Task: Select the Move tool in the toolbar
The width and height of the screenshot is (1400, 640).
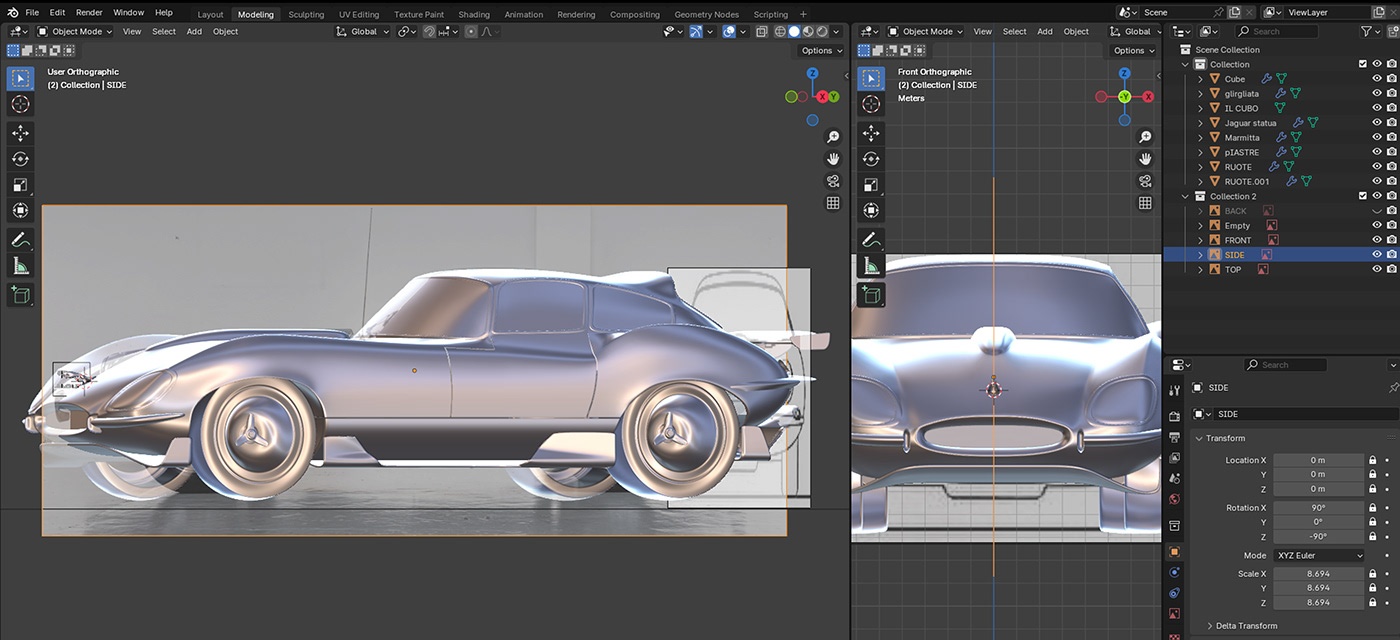Action: point(20,131)
